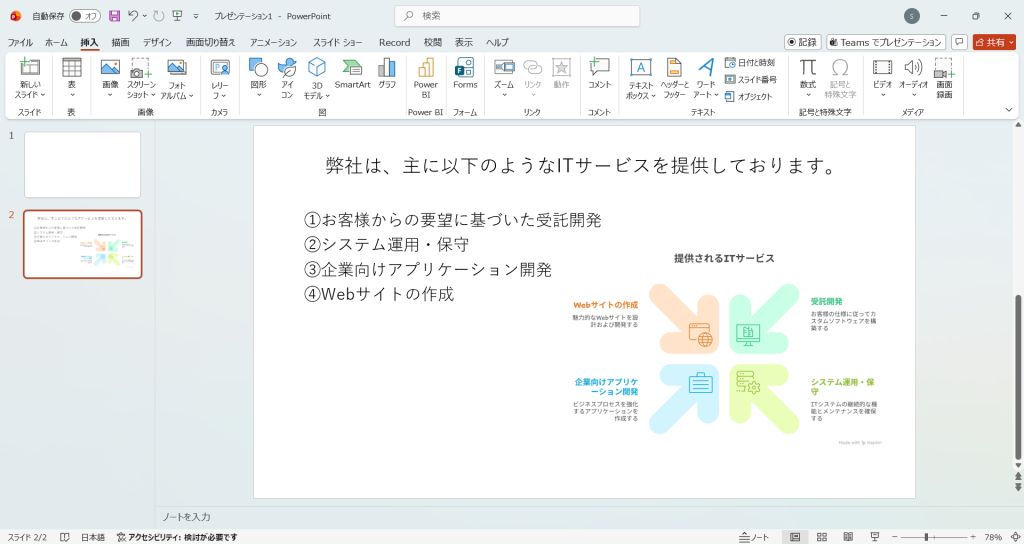Adjust the zoom slider in status bar
The width and height of the screenshot is (1024, 544).
927,537
